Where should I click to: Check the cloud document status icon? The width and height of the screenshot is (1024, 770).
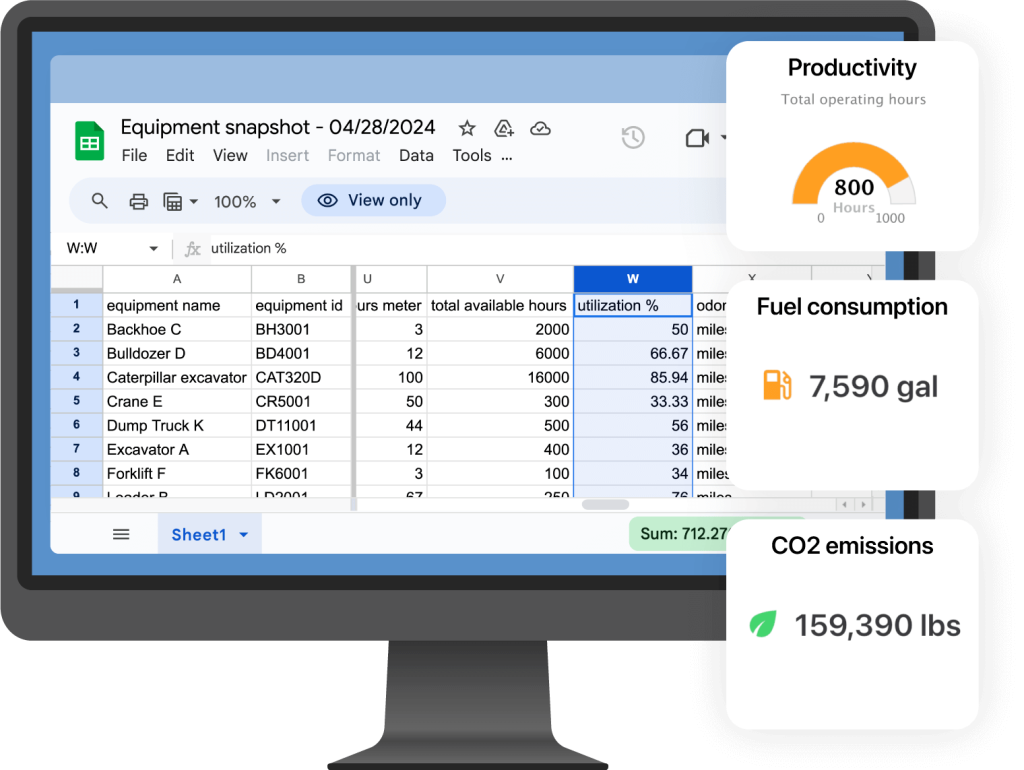pyautogui.click(x=540, y=128)
